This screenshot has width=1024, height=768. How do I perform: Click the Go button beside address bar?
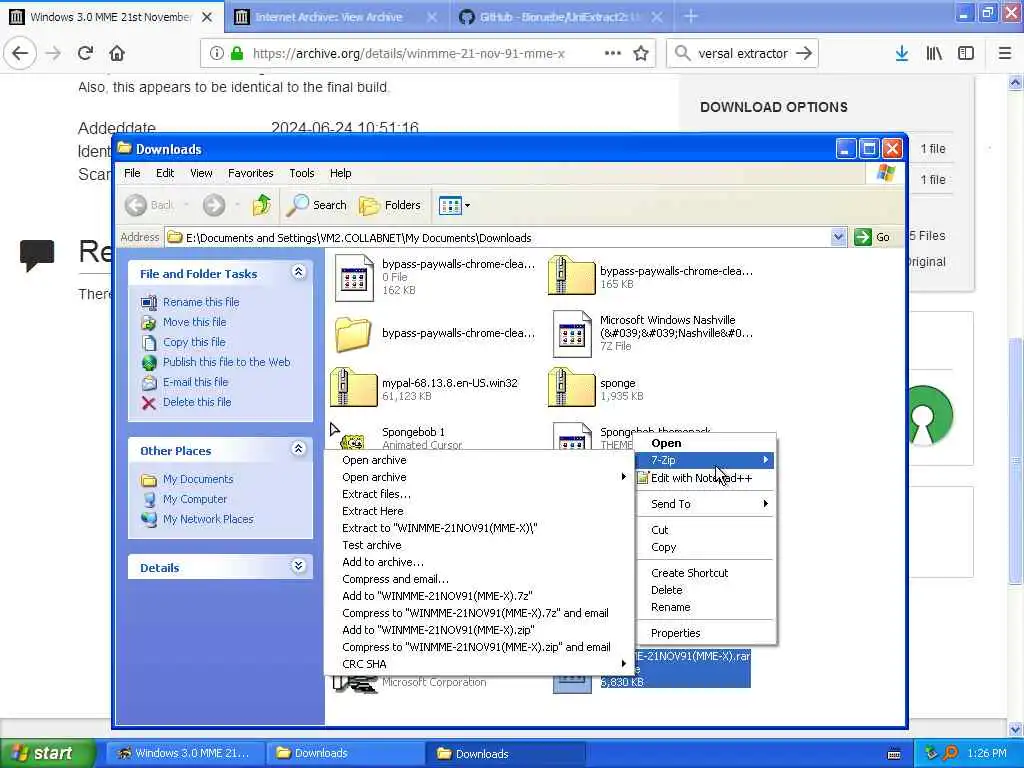(872, 237)
